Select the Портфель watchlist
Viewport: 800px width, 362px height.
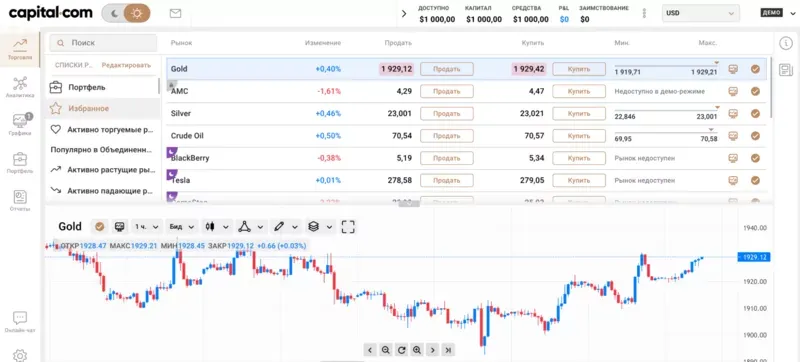click(103, 87)
